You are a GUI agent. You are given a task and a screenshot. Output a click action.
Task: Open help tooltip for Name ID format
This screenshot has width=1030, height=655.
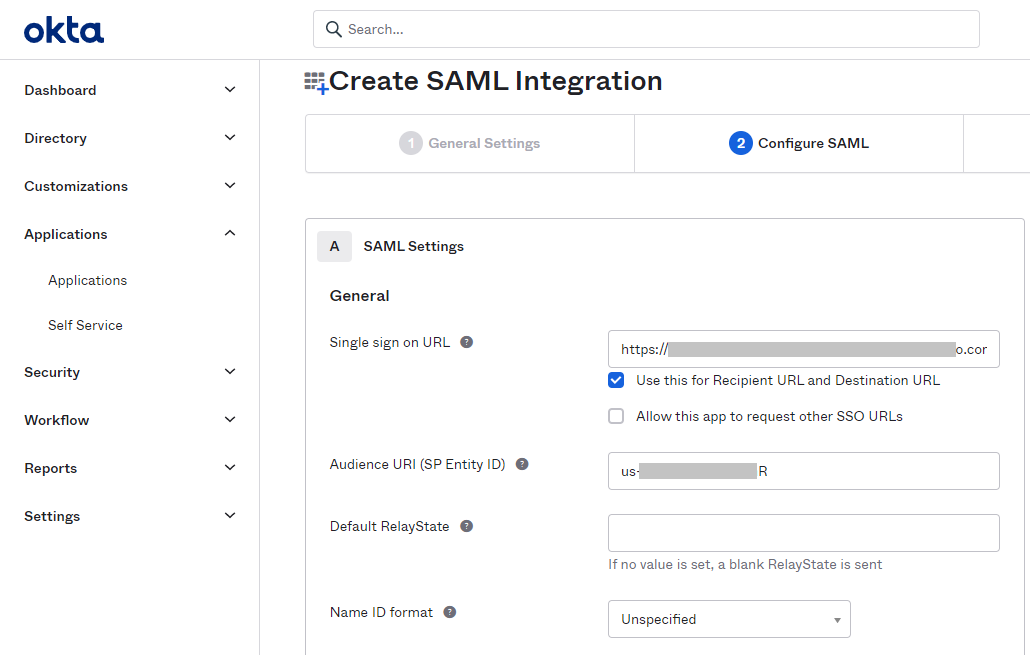click(448, 611)
